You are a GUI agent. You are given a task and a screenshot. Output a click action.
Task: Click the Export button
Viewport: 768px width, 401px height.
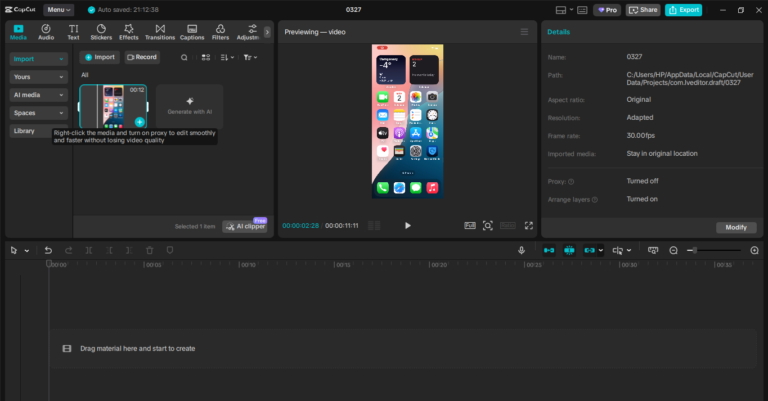click(x=684, y=10)
